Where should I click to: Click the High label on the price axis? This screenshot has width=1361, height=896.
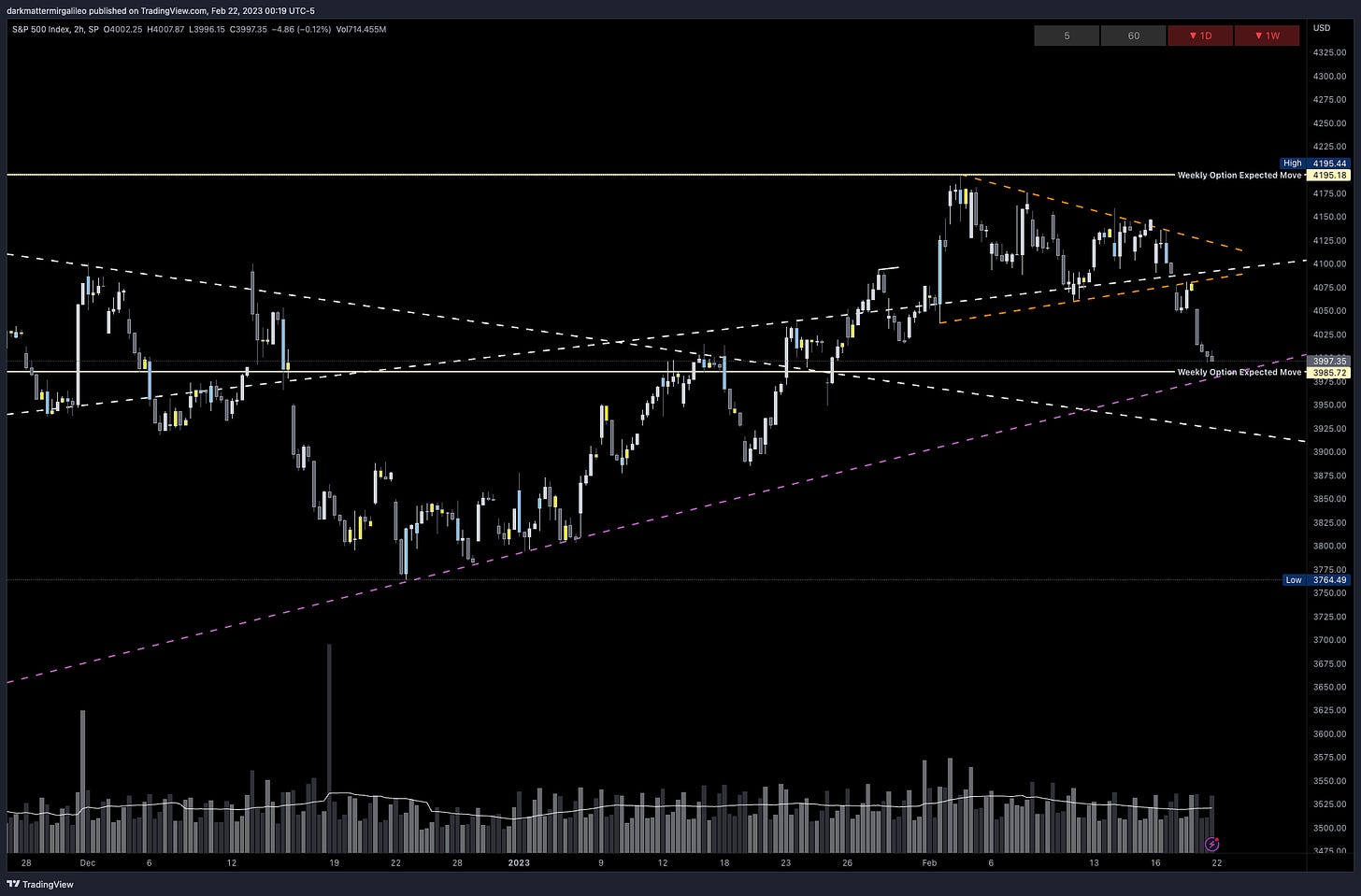coord(1292,164)
